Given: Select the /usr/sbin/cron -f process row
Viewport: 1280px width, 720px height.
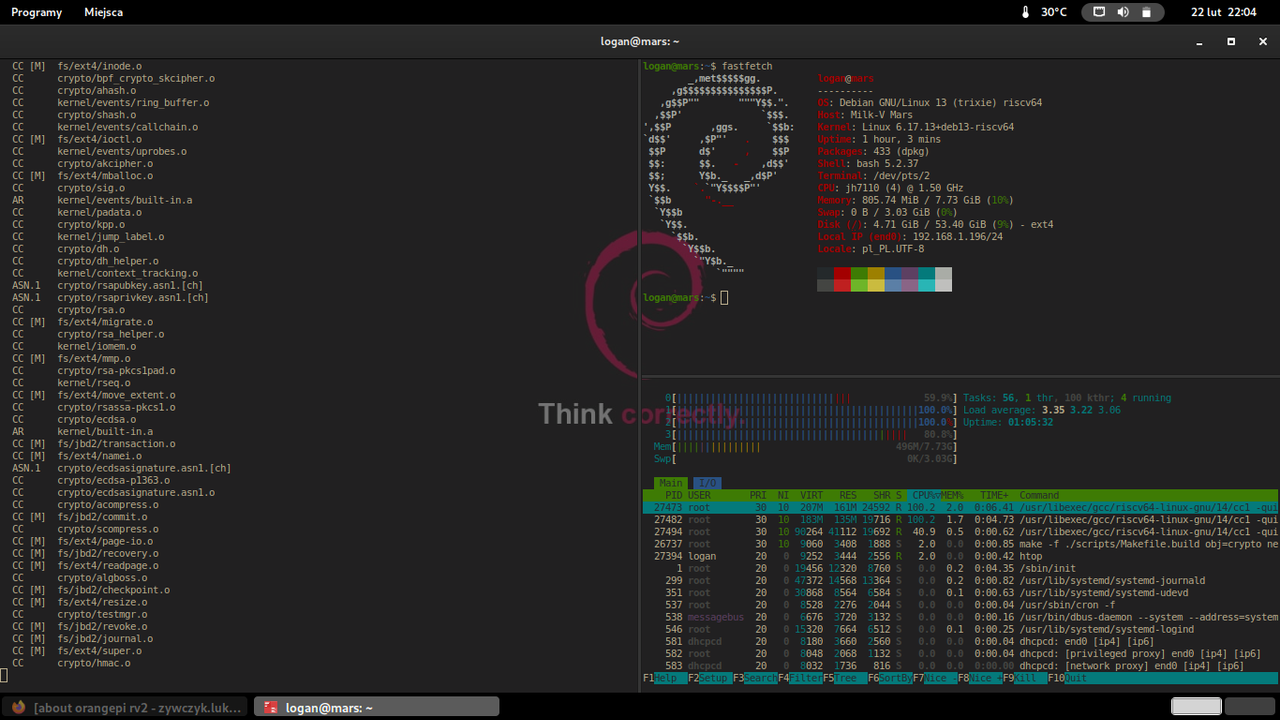Looking at the screenshot, I should pyautogui.click(x=960, y=605).
